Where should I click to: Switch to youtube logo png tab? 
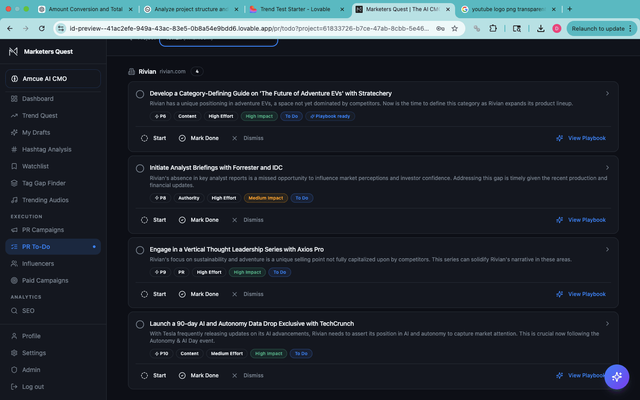click(x=508, y=9)
